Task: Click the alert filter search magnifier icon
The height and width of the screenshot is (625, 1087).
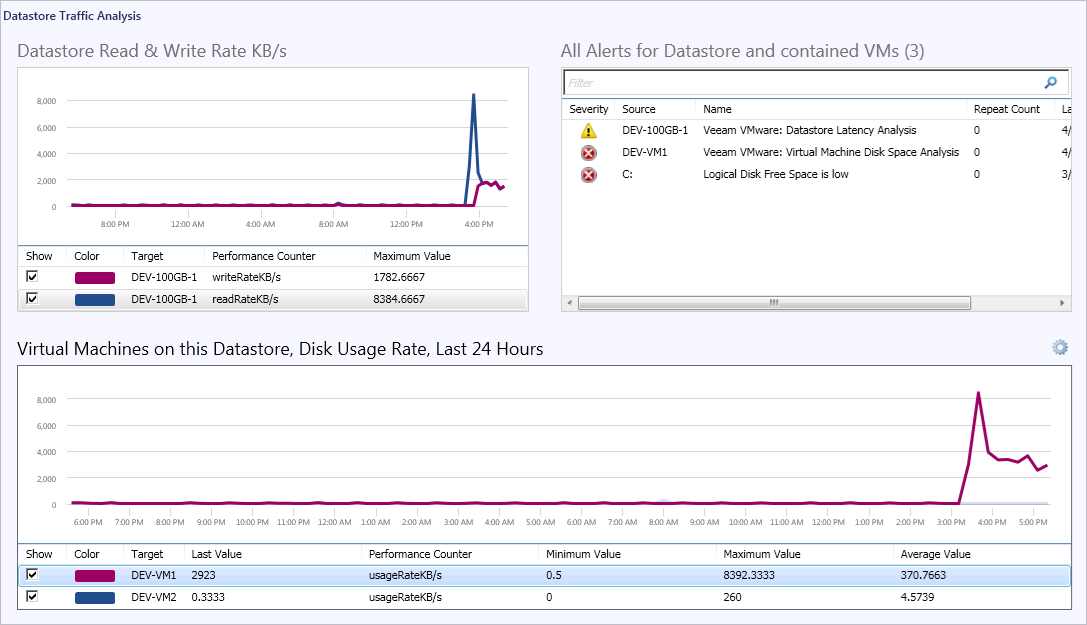Action: pyautogui.click(x=1050, y=83)
